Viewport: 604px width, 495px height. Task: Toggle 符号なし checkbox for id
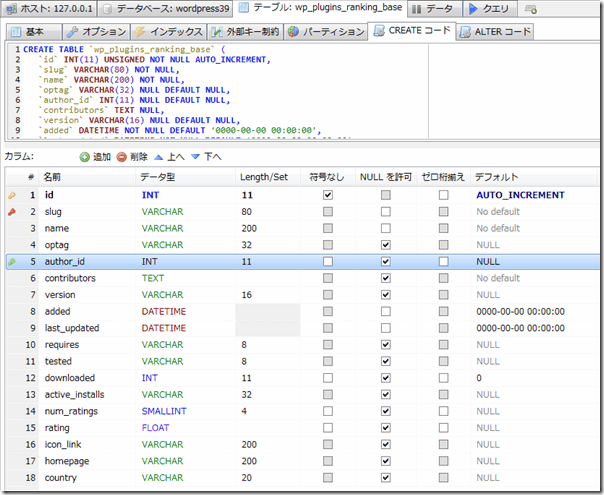pos(328,195)
